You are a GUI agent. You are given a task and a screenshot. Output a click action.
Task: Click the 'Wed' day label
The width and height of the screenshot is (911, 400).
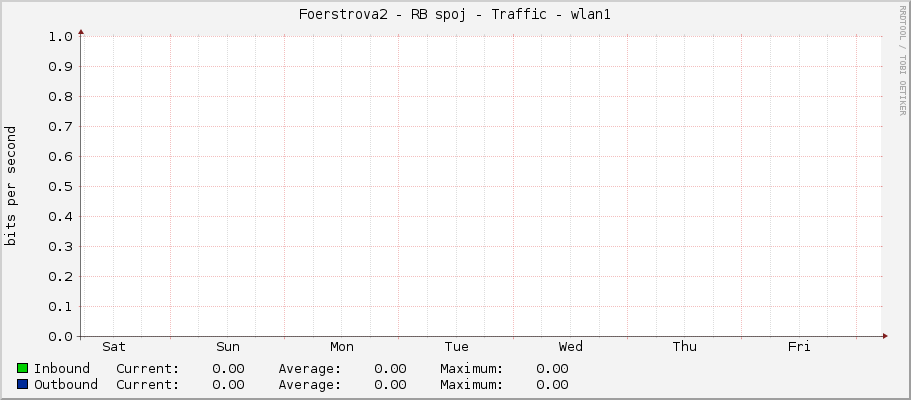[571, 347]
